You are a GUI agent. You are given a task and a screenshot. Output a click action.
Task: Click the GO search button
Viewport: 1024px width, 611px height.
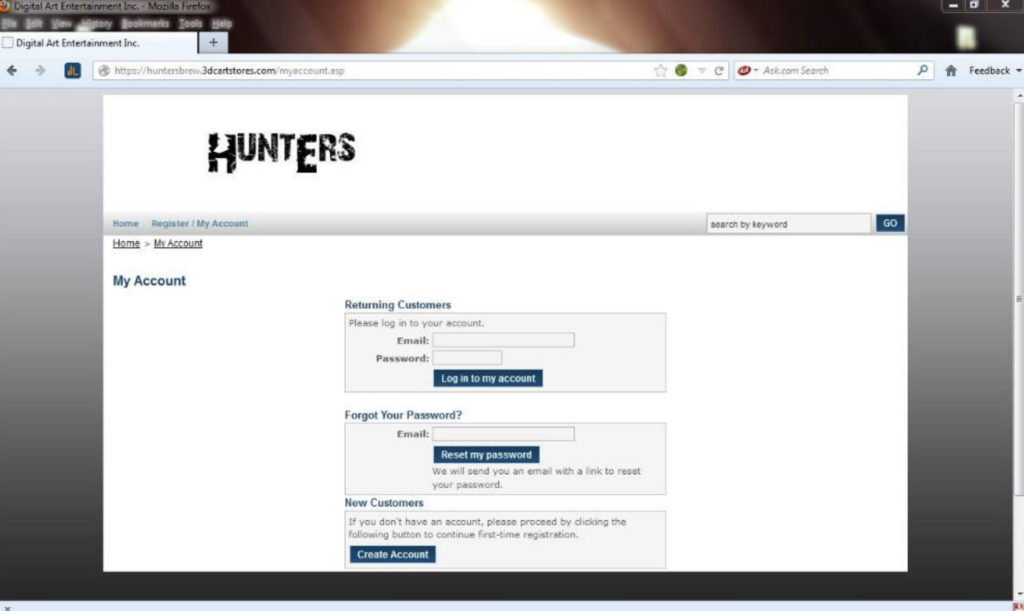(888, 223)
